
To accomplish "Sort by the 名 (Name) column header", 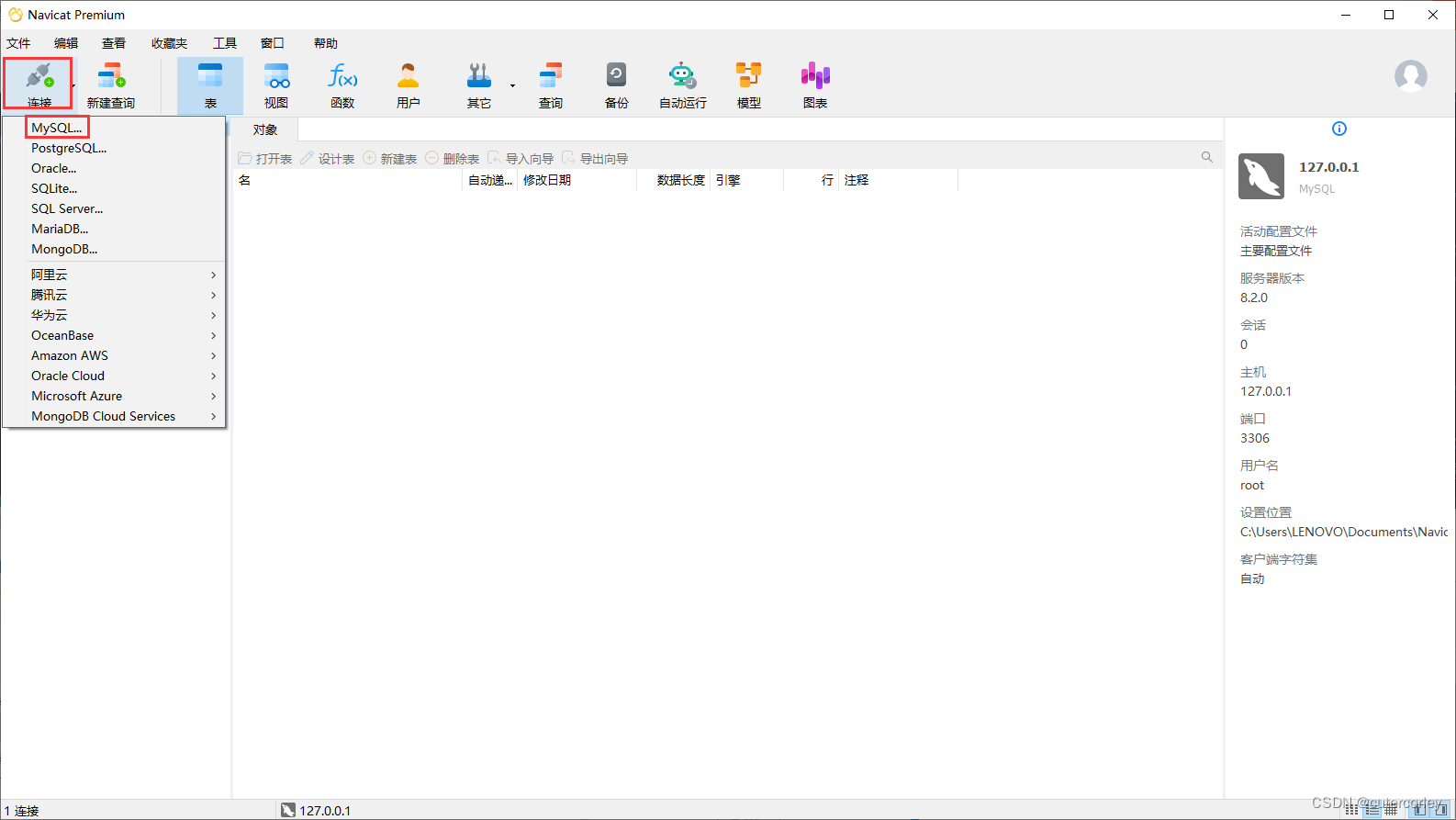I will [x=348, y=180].
